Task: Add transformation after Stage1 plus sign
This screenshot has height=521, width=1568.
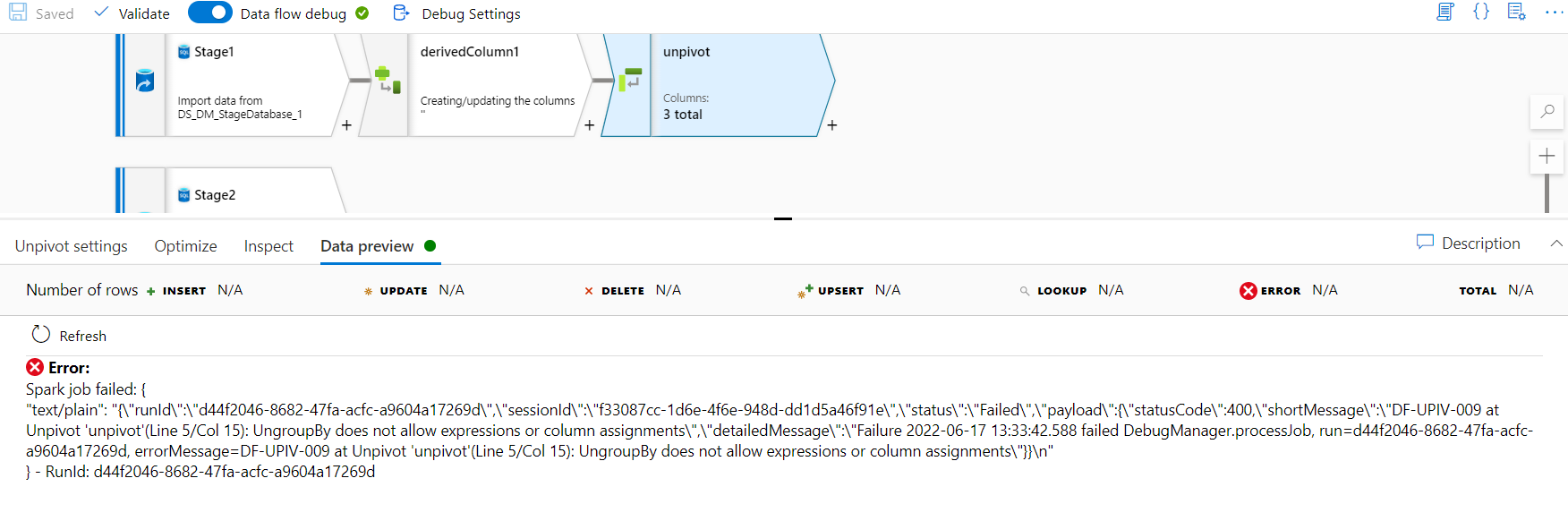Action: pos(346,125)
